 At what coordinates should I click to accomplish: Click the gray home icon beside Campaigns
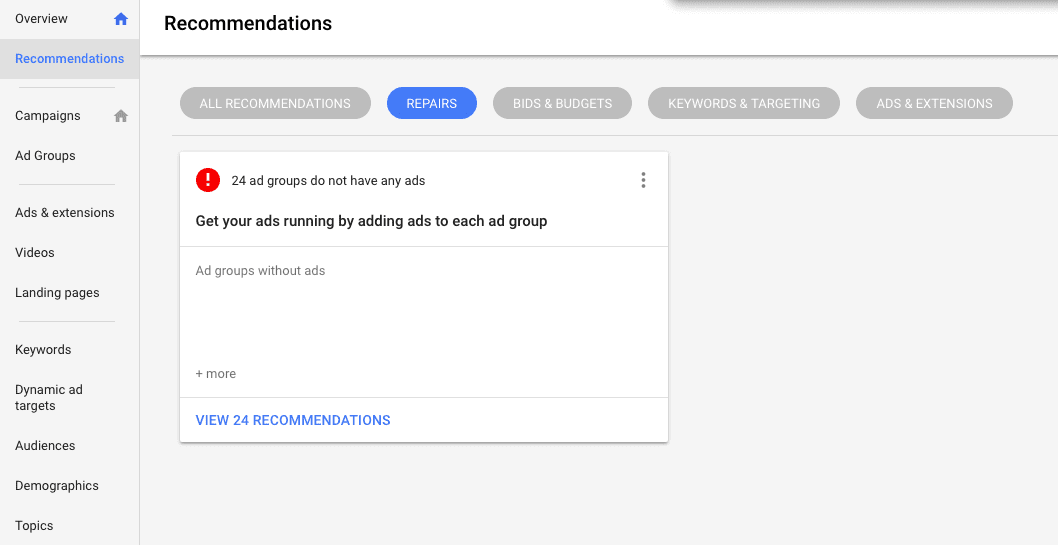click(x=121, y=116)
